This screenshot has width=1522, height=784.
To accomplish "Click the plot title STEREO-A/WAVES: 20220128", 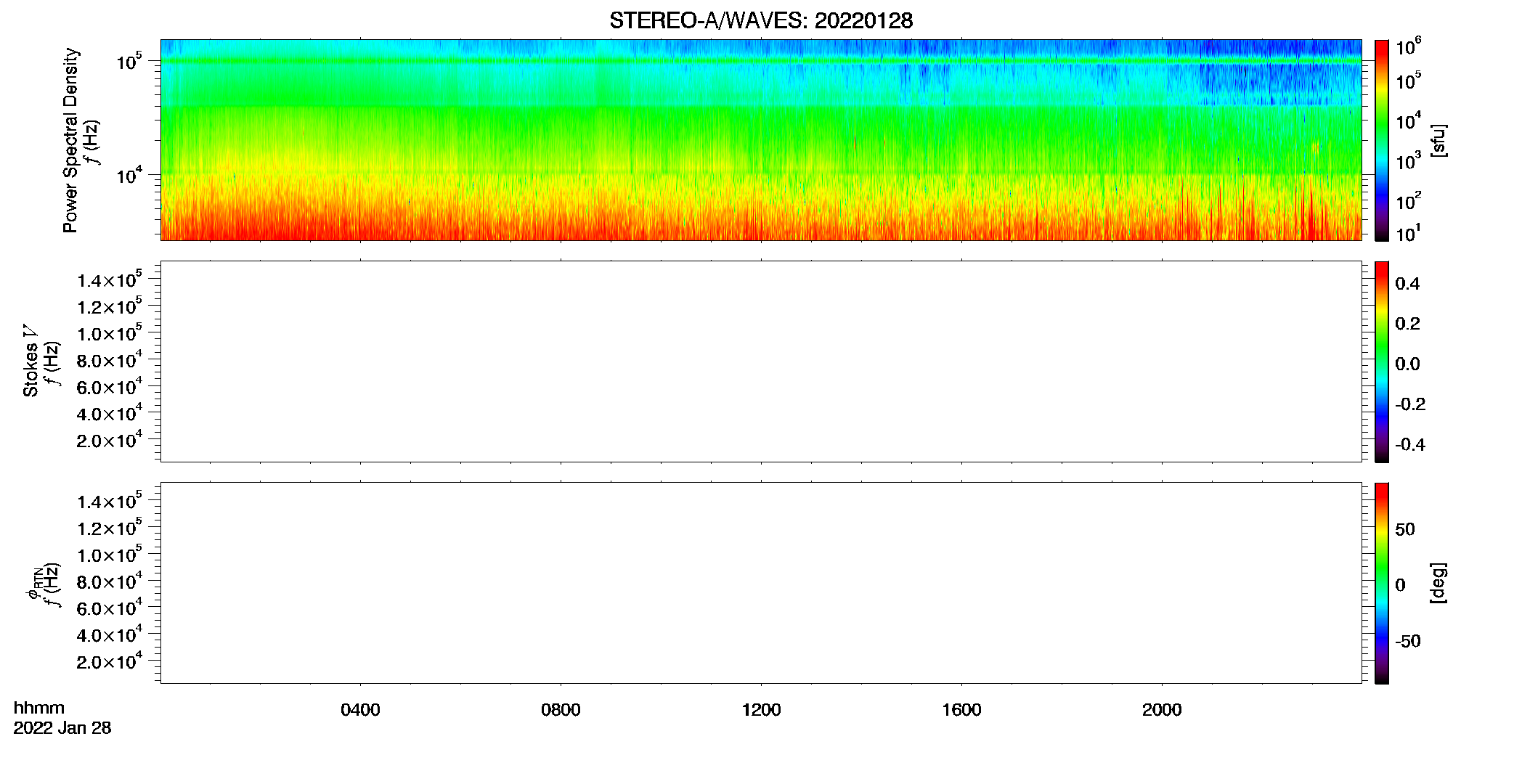I will coord(761,21).
